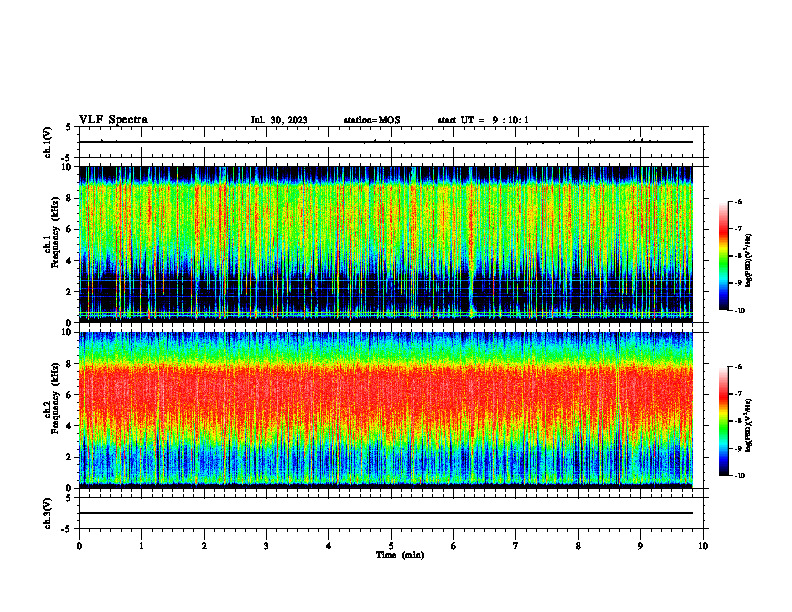Select the "start UT = 9 :10: 1" text

click(x=483, y=120)
